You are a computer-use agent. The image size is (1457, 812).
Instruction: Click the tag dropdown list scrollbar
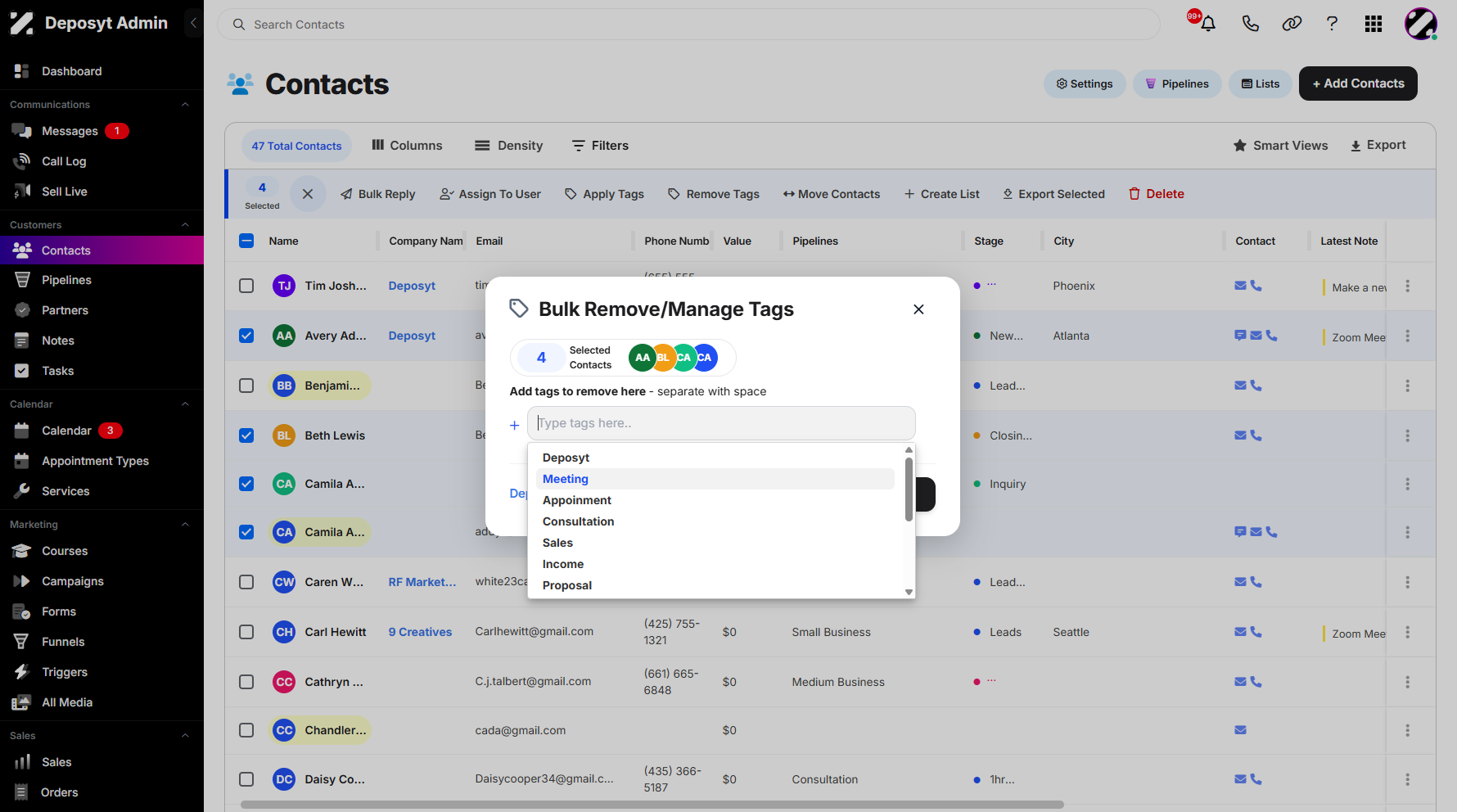click(x=909, y=489)
